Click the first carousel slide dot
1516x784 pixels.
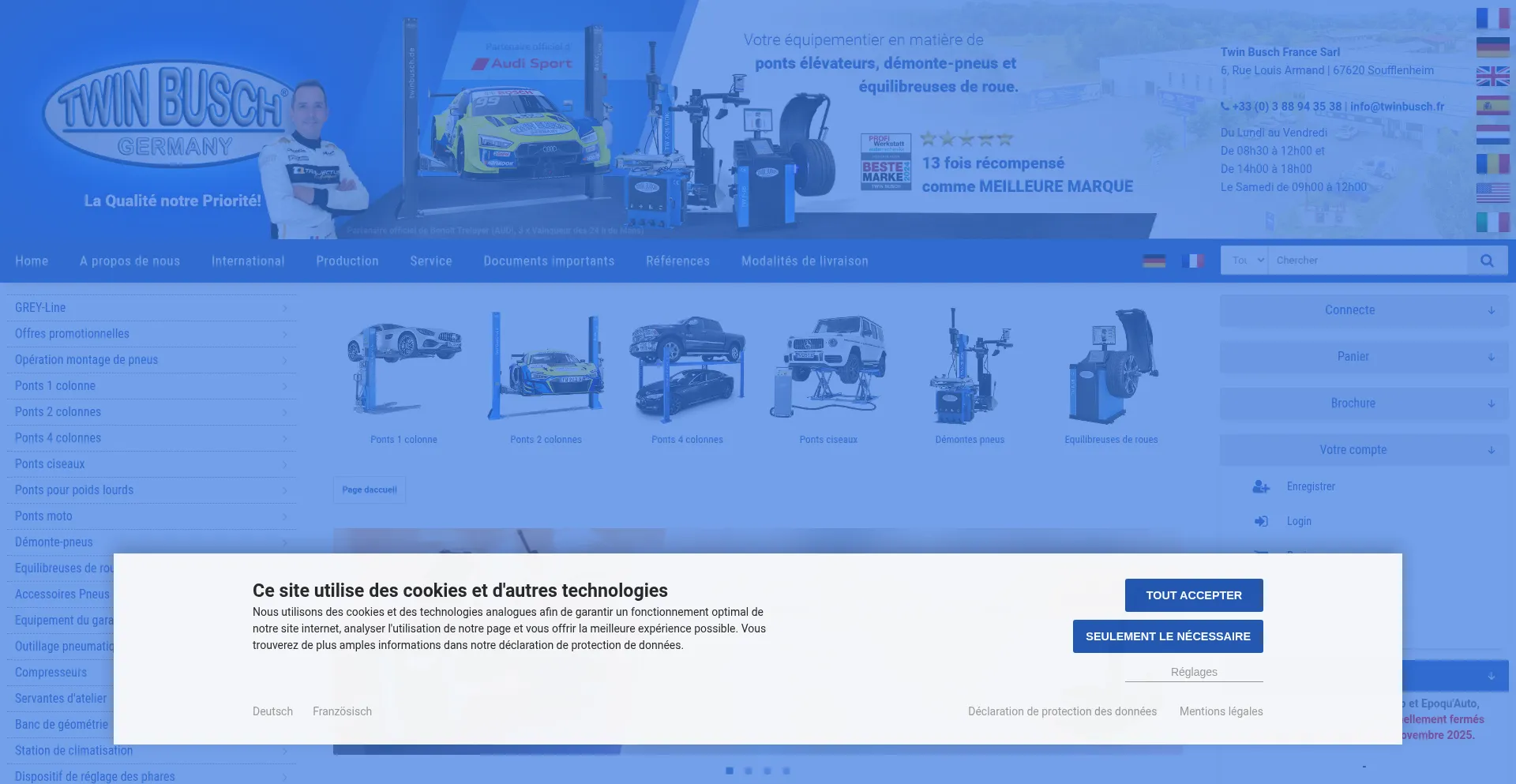[730, 771]
